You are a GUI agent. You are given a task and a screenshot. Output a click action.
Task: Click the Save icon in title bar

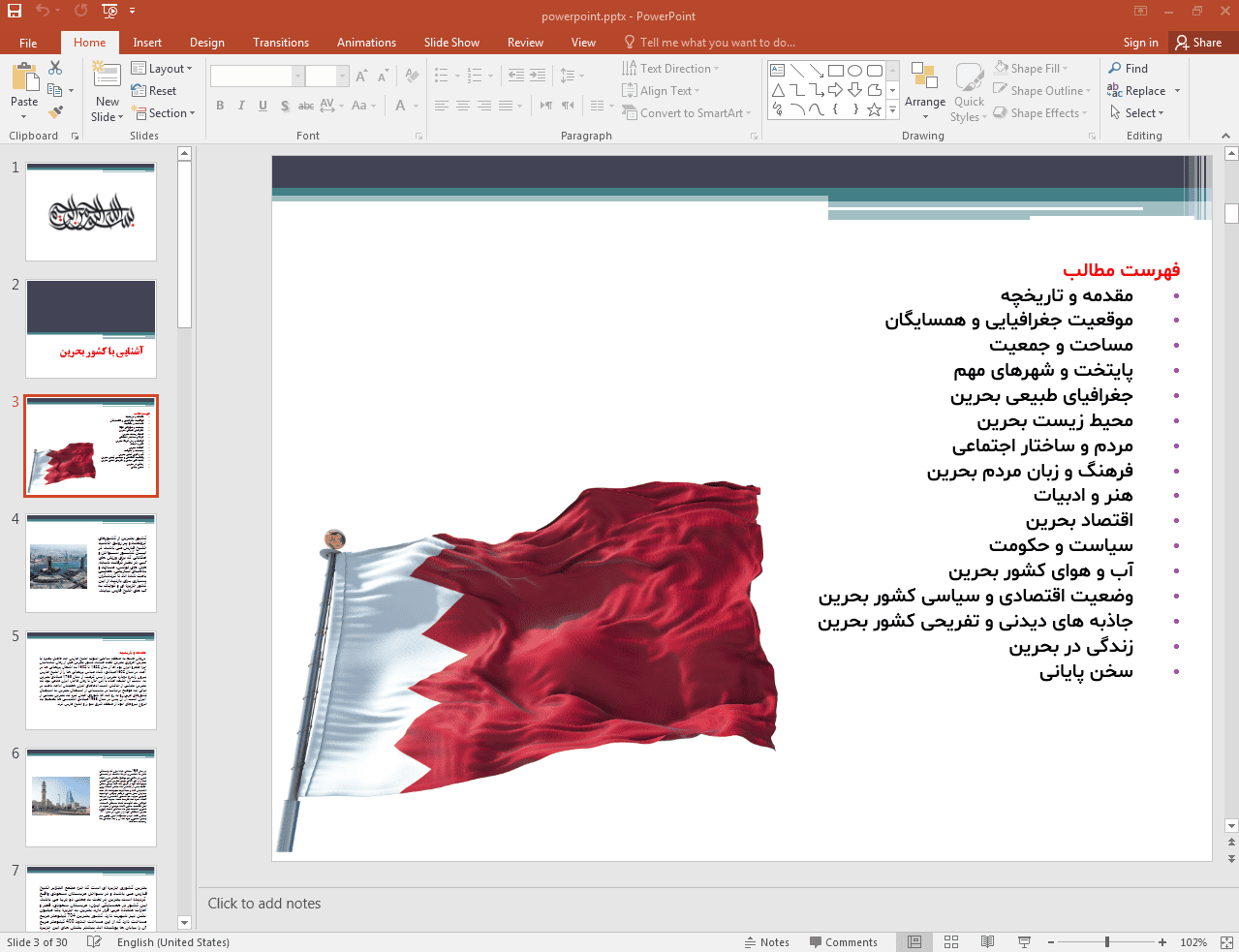(15, 11)
